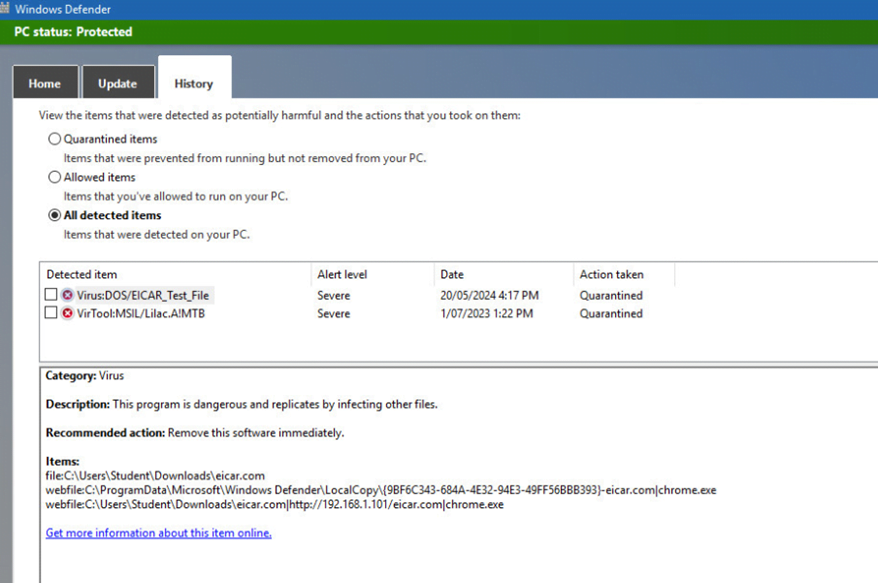Image resolution: width=878 pixels, height=583 pixels.
Task: Open Get more information about this item online
Action: [158, 533]
